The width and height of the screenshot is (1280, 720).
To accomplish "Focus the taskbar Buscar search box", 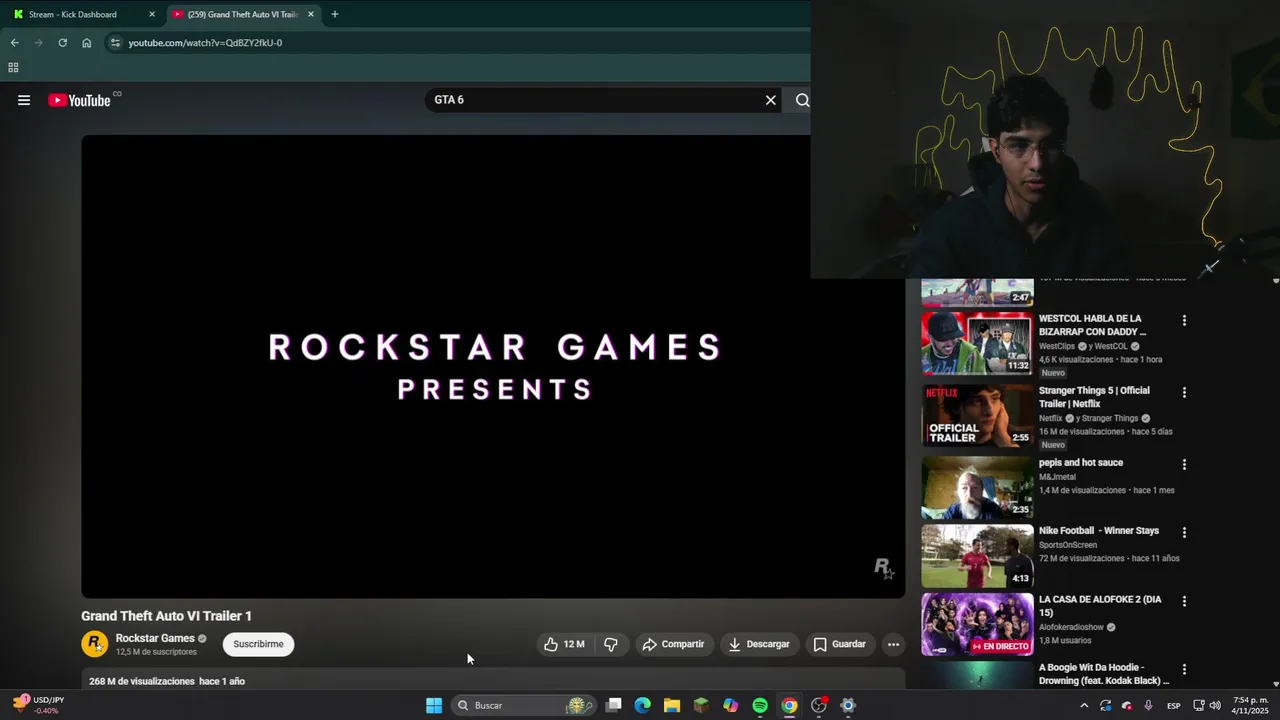I will tap(525, 706).
